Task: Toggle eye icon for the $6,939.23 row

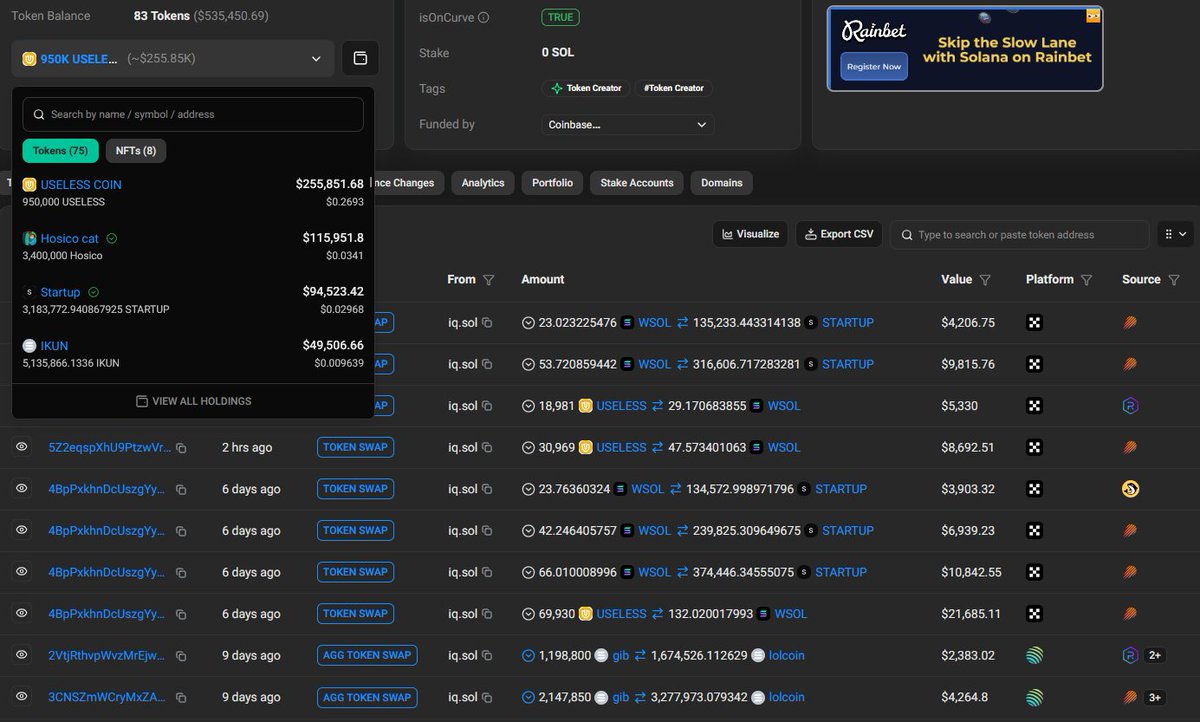Action: [21, 530]
